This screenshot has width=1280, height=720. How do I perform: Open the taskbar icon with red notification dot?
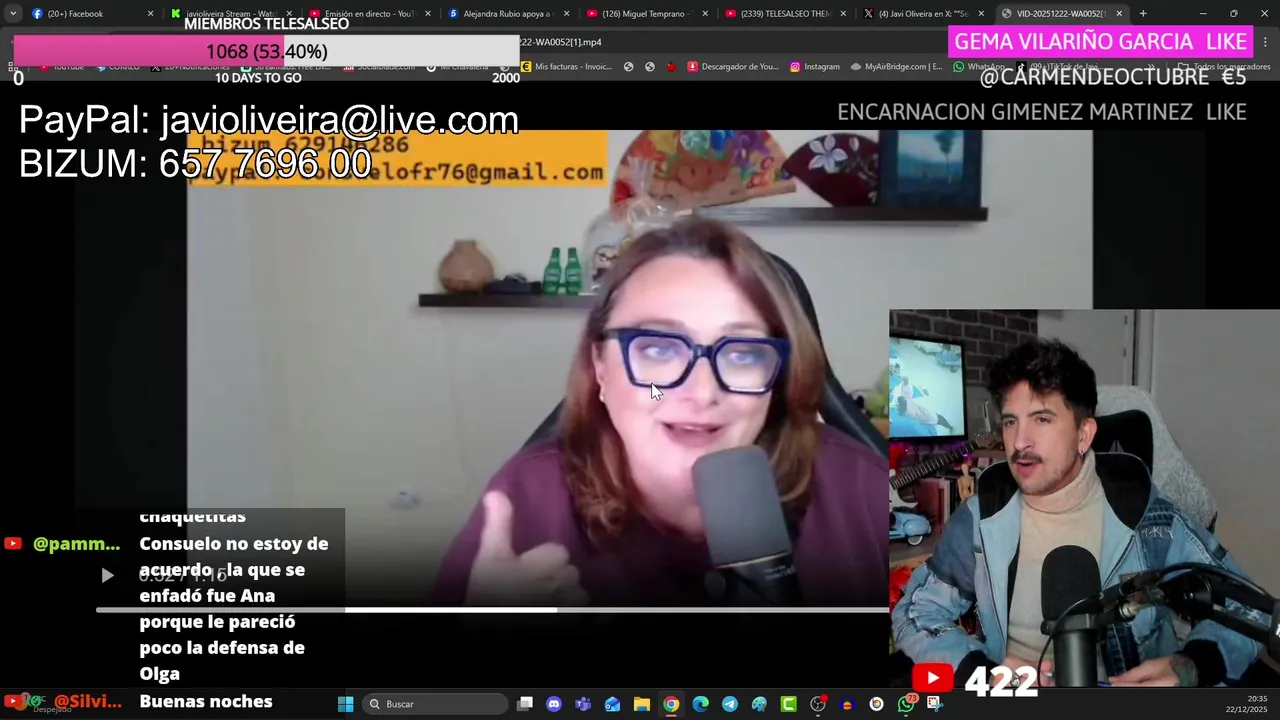[818, 704]
